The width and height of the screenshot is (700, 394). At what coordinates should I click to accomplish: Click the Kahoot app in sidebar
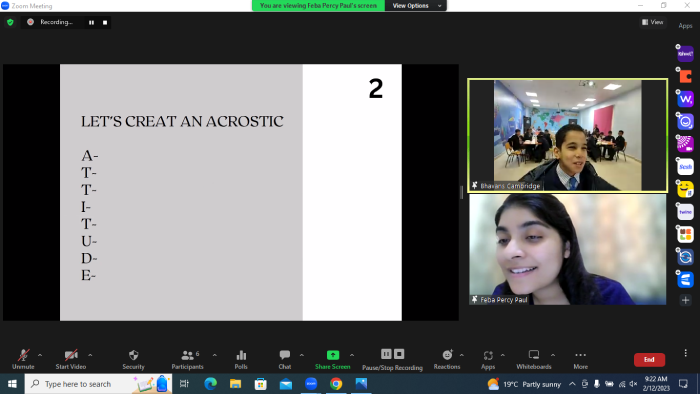click(685, 54)
